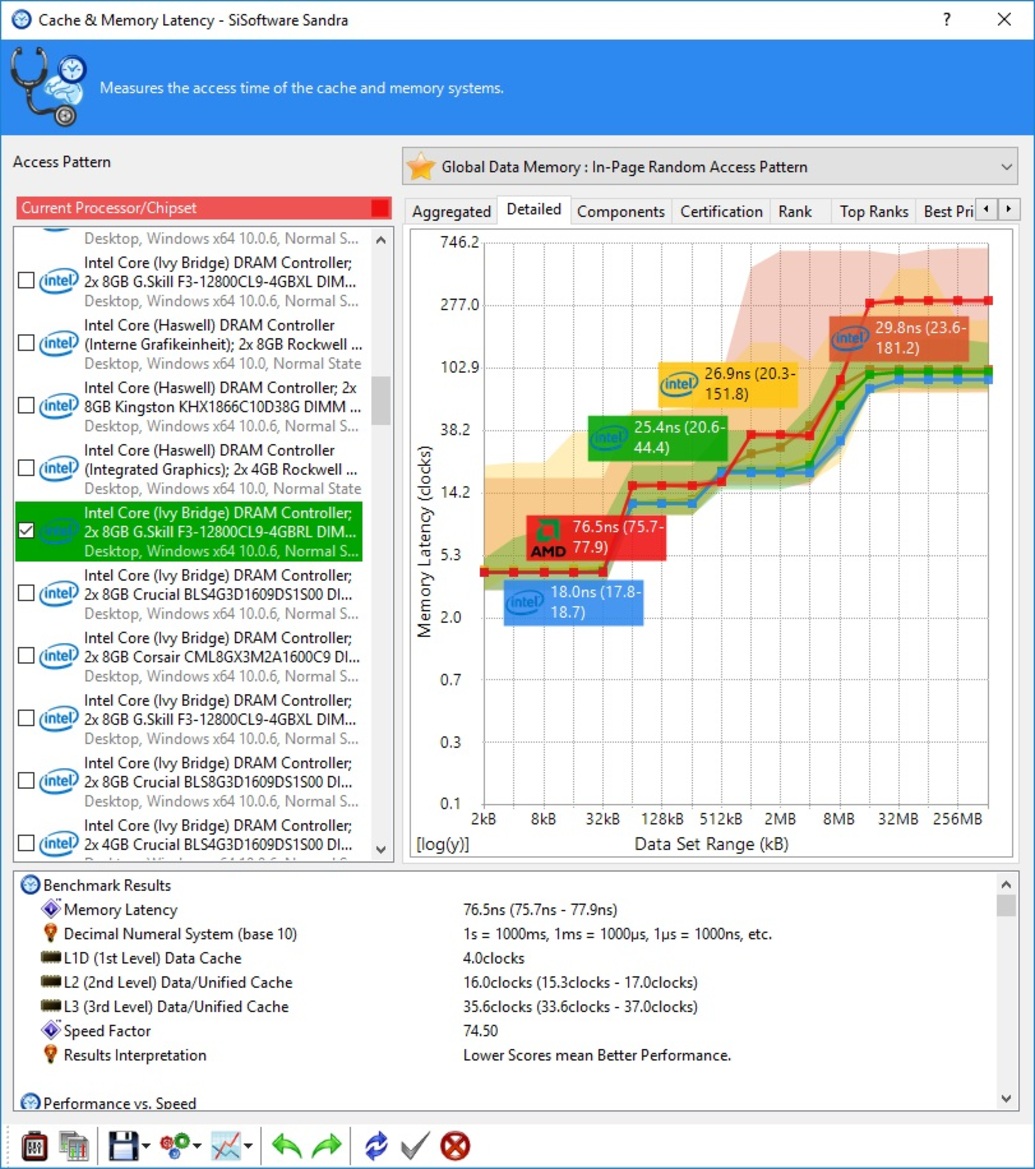Viewport: 1035px width, 1169px height.
Task: Go to the Certification tab
Action: (x=721, y=212)
